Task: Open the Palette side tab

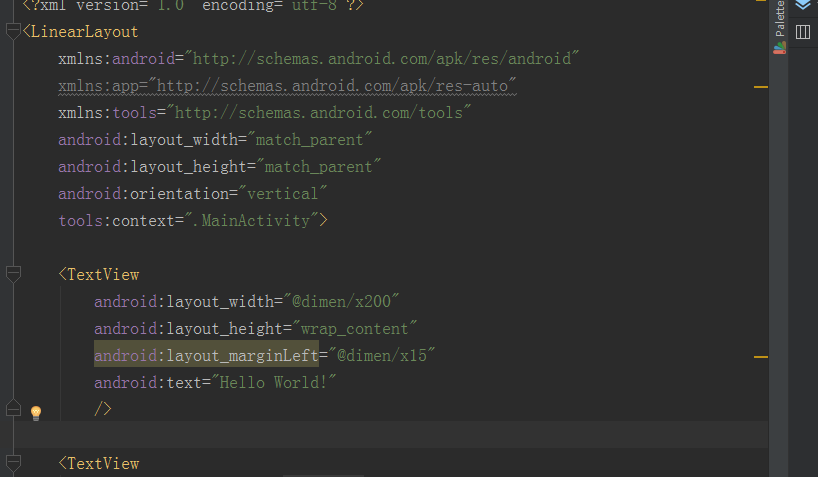Action: (779, 27)
